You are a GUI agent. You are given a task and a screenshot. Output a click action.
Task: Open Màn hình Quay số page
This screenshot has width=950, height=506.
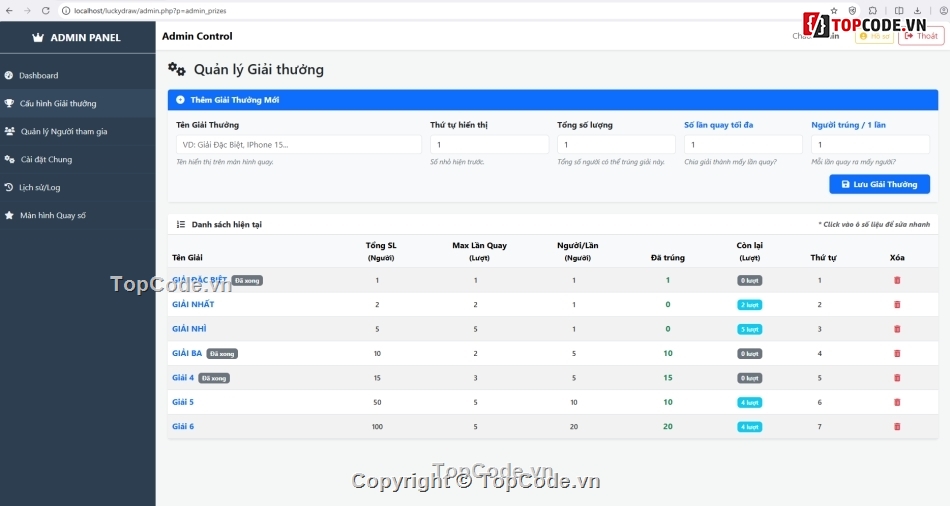point(52,215)
